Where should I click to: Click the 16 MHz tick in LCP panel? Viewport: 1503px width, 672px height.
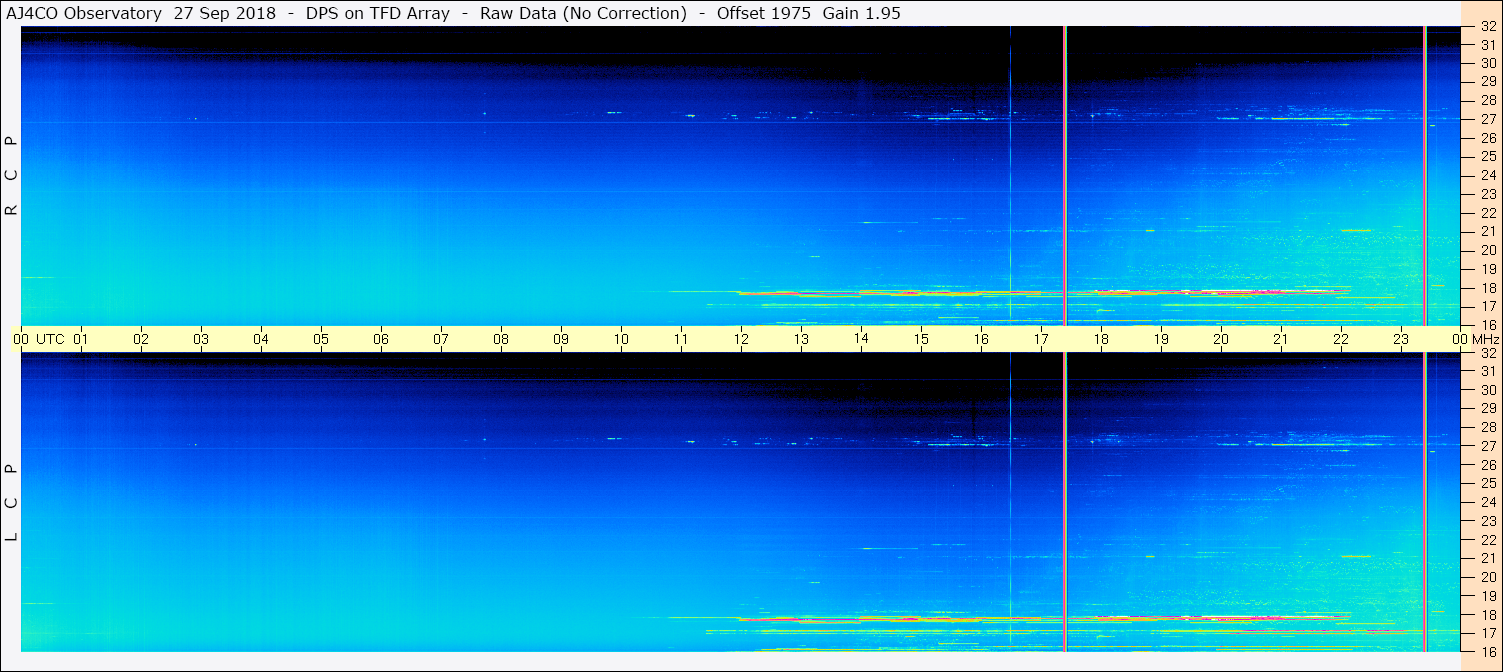pyautogui.click(x=1487, y=651)
